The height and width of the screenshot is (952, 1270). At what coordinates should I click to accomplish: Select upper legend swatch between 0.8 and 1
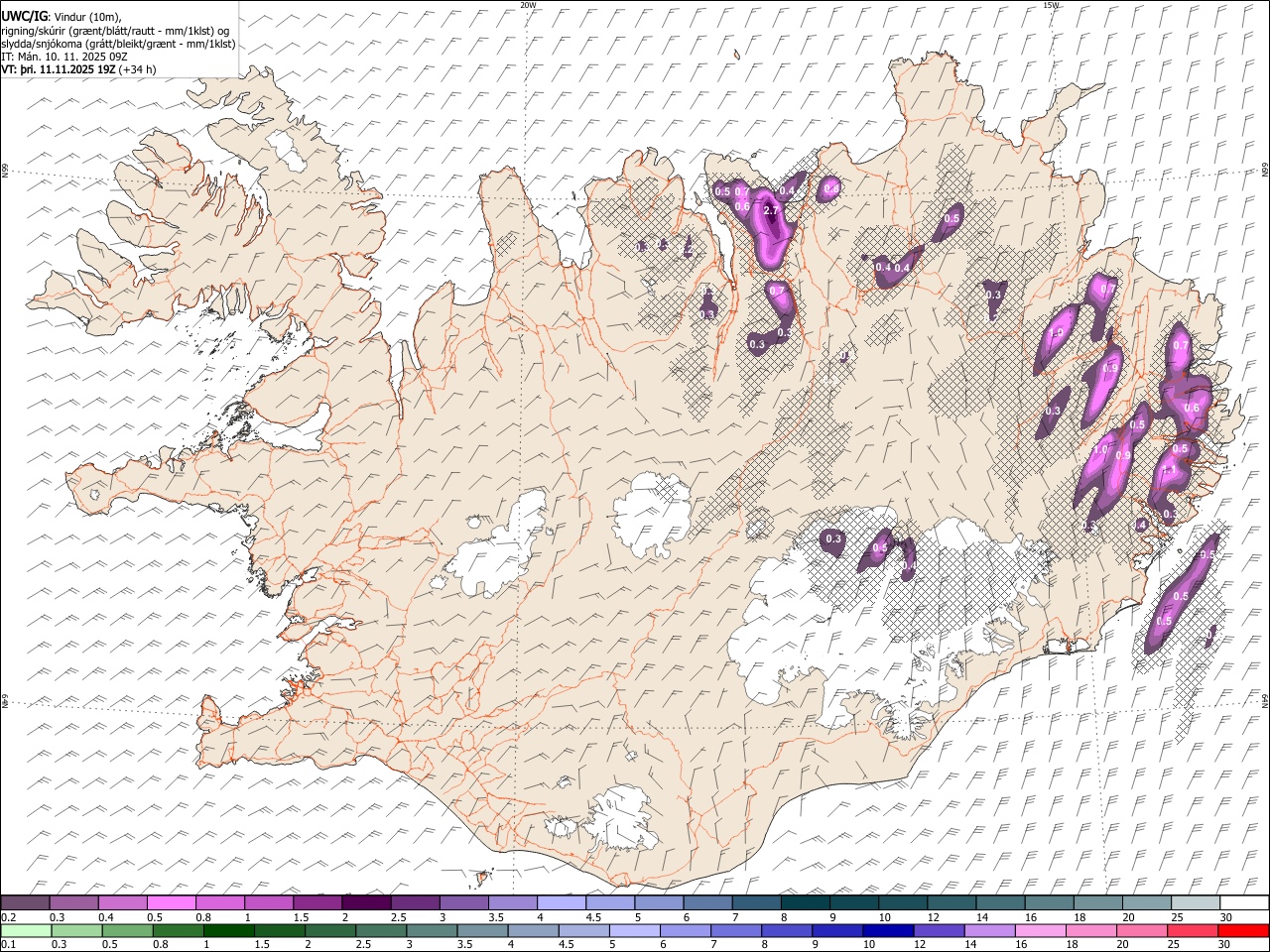[x=220, y=902]
